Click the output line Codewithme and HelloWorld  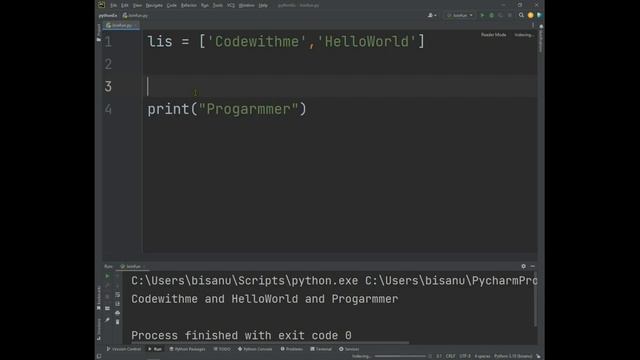point(264,299)
